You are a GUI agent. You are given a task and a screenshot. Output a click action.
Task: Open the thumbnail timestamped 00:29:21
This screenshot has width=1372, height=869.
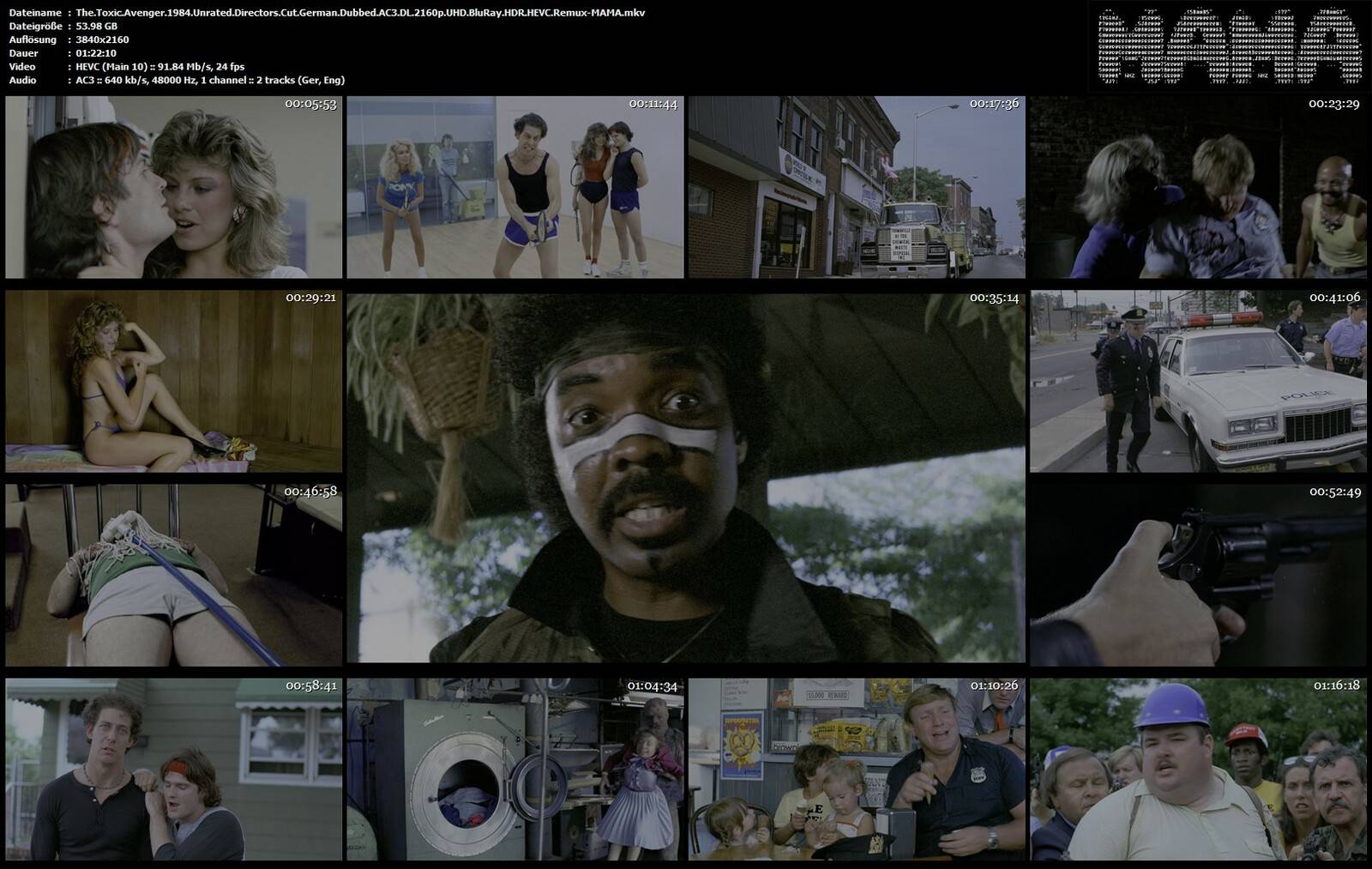pyautogui.click(x=173, y=381)
